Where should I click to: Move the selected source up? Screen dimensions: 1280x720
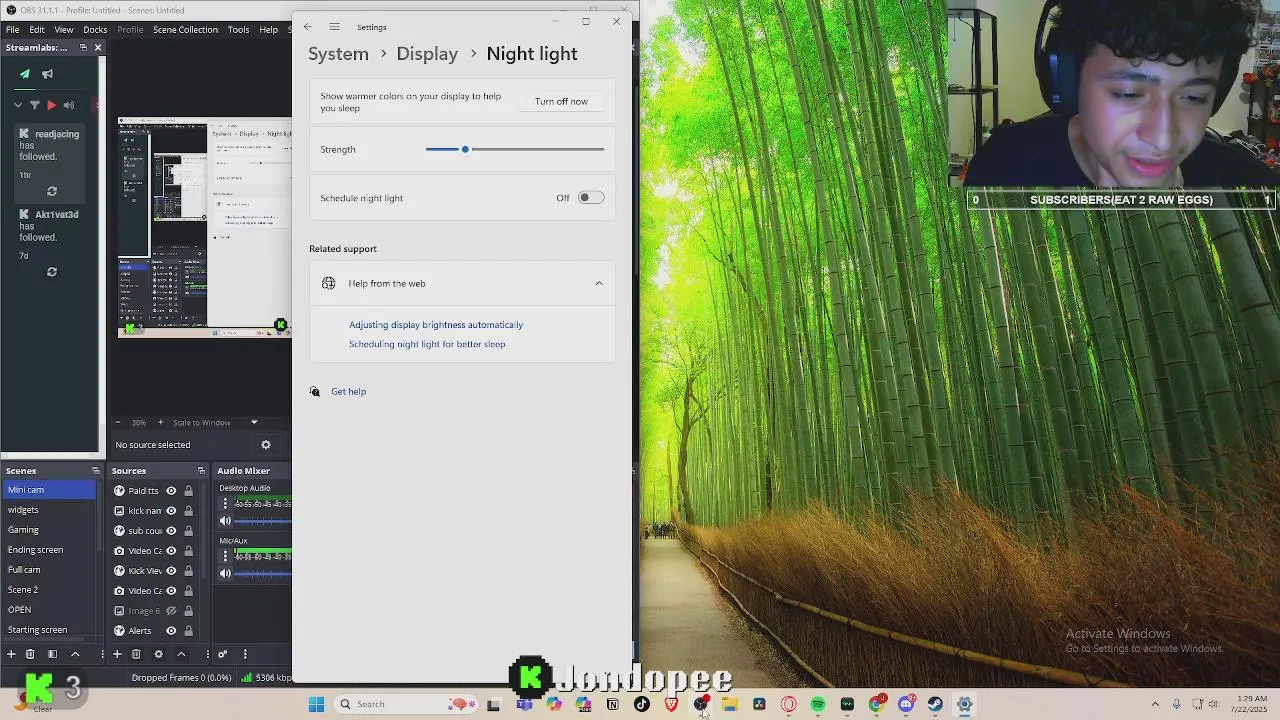pos(181,654)
